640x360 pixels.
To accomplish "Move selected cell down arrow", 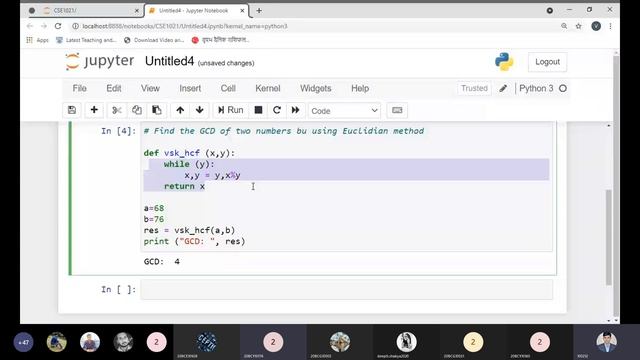I will [x=200, y=110].
